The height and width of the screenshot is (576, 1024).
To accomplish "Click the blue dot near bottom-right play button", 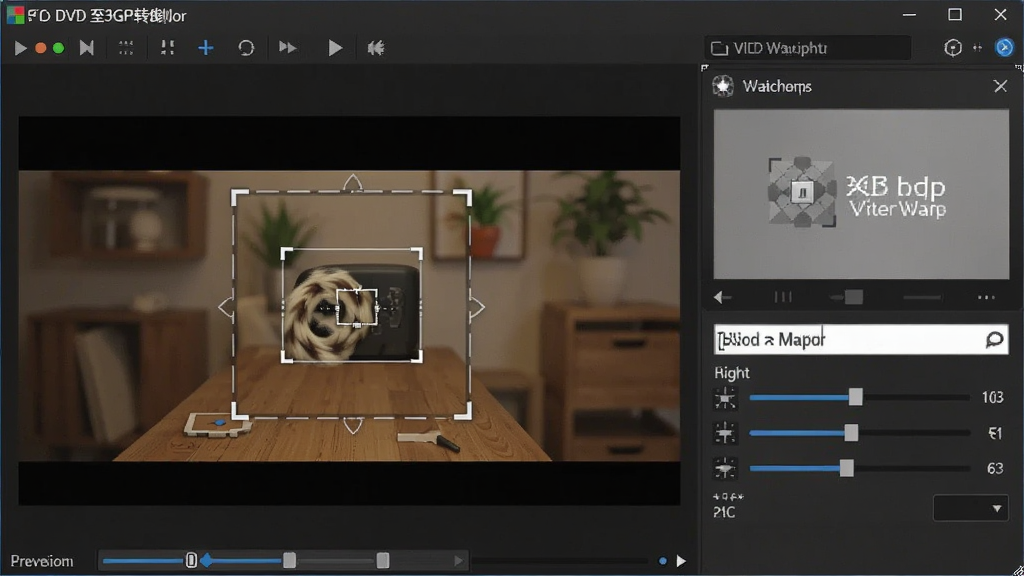I will tap(663, 561).
